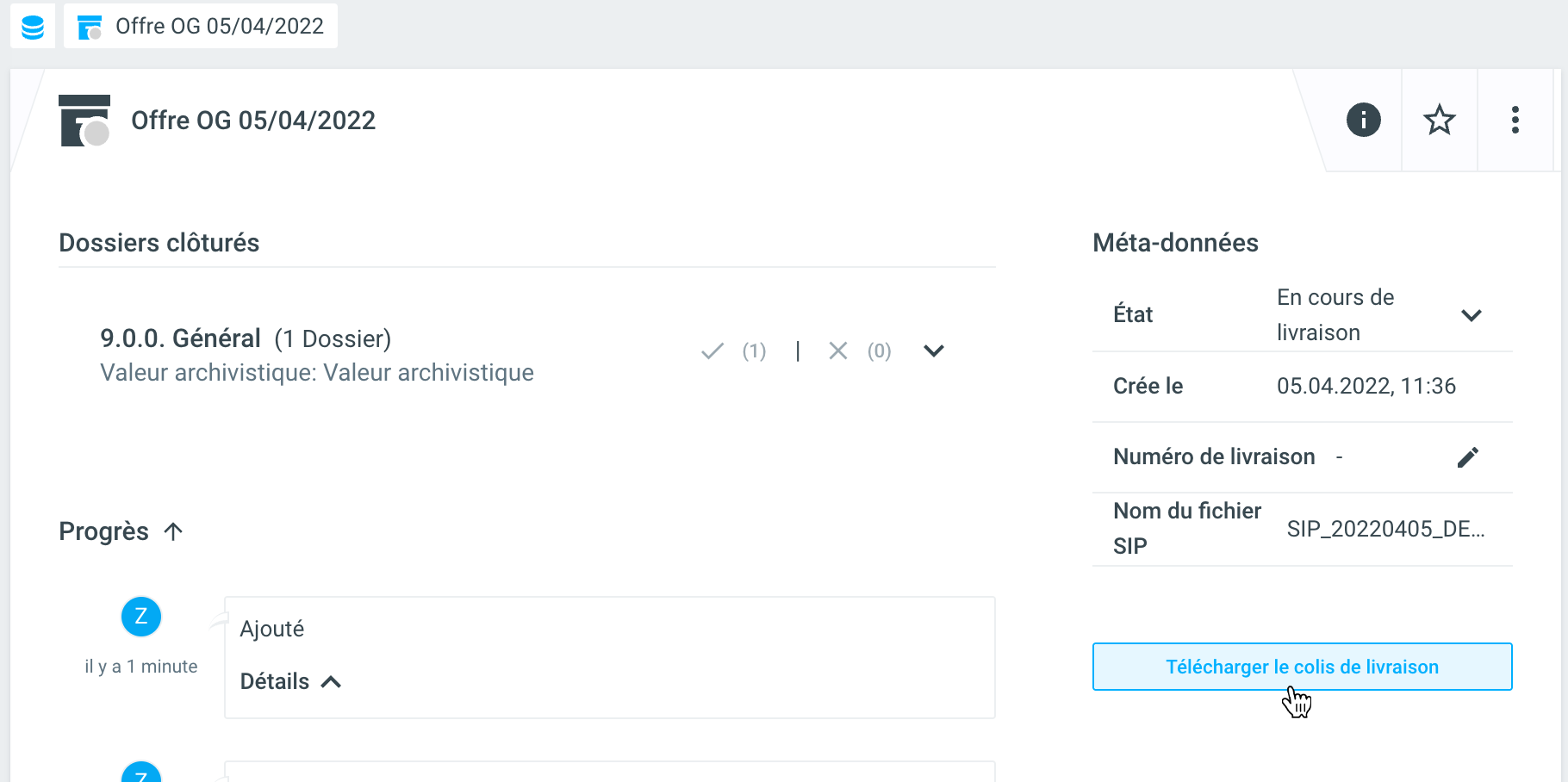
Task: Click Télécharger le colis de livraison button
Action: 1302,667
